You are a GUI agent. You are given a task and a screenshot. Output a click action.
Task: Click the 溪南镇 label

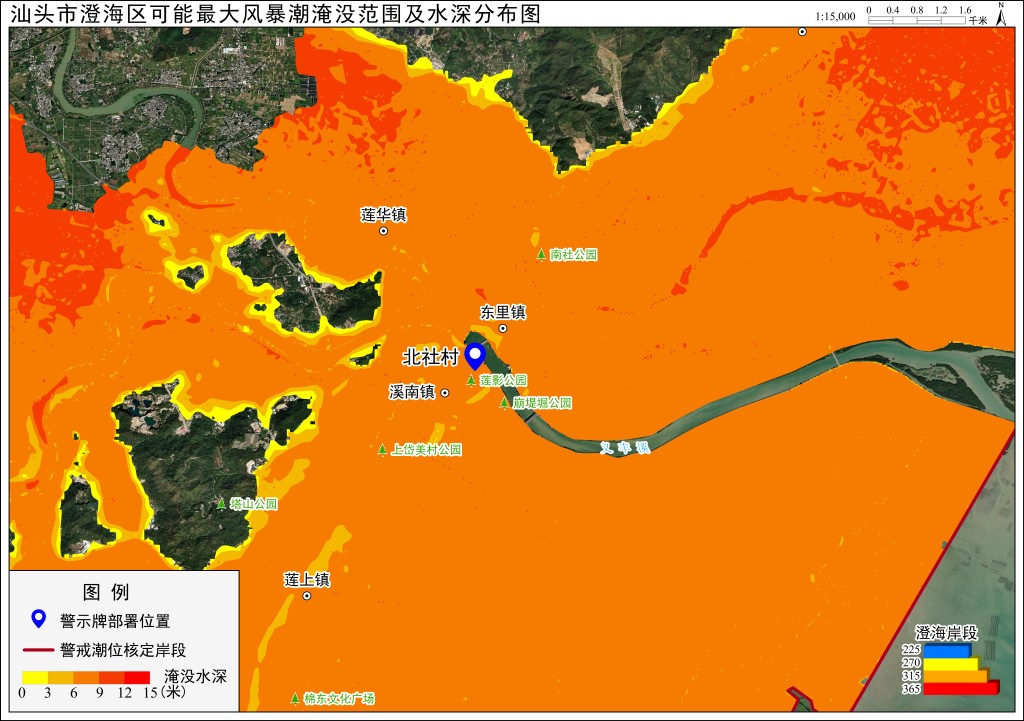[x=412, y=392]
